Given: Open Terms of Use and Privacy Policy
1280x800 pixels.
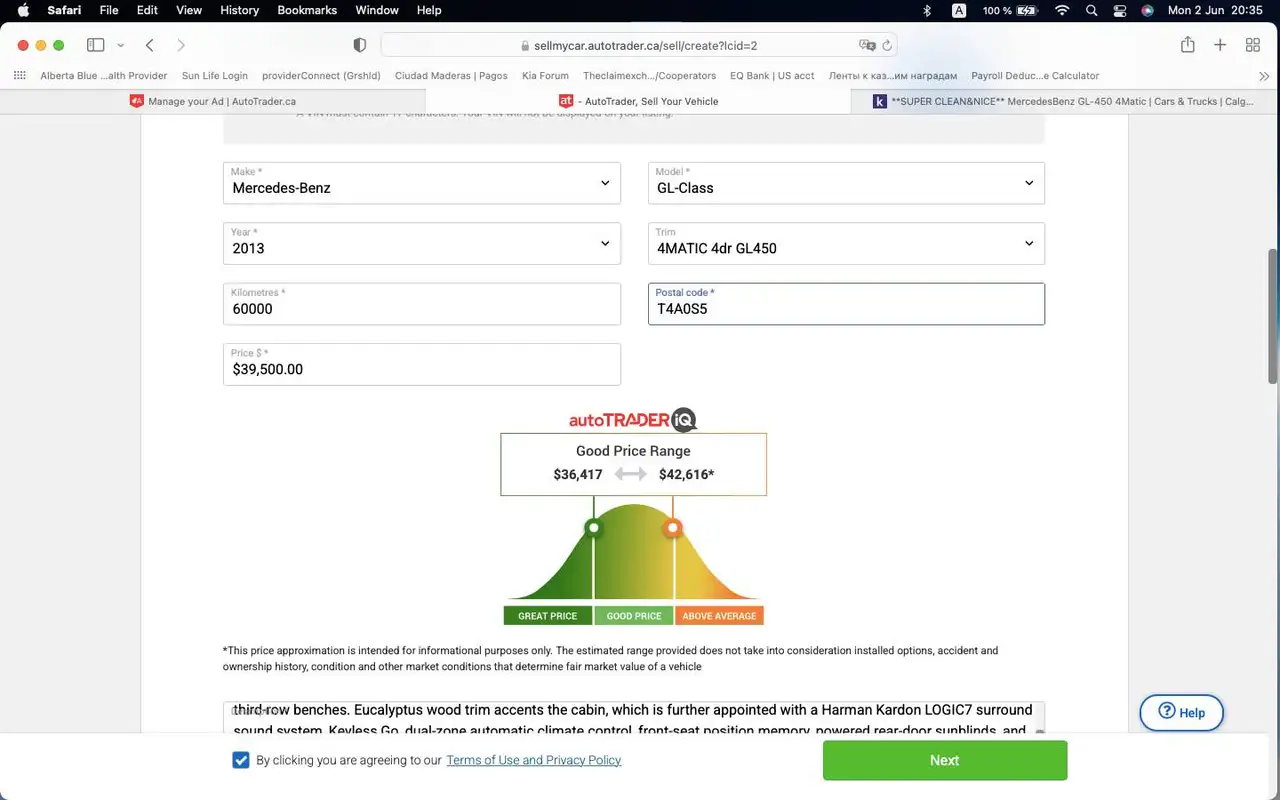Looking at the screenshot, I should 534,760.
